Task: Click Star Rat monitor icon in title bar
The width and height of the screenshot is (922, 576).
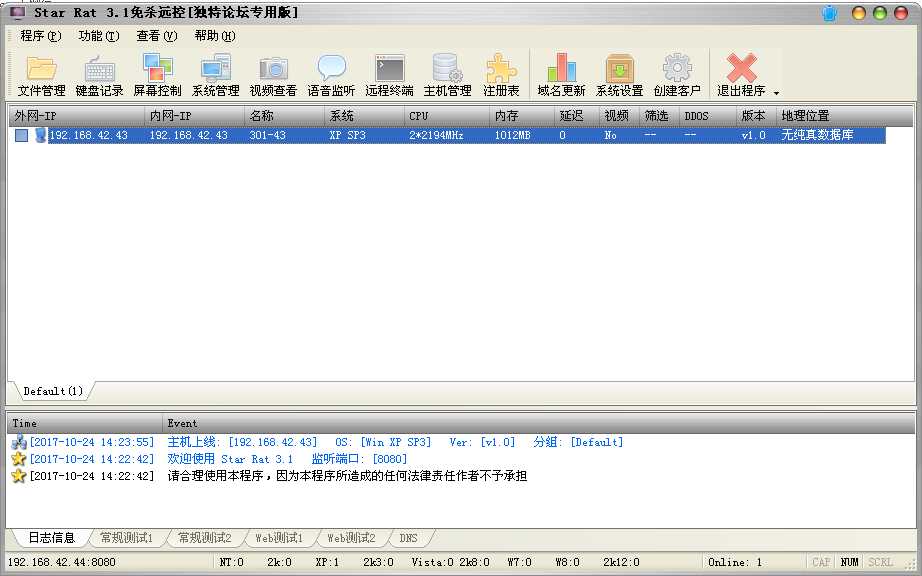Action: point(18,12)
